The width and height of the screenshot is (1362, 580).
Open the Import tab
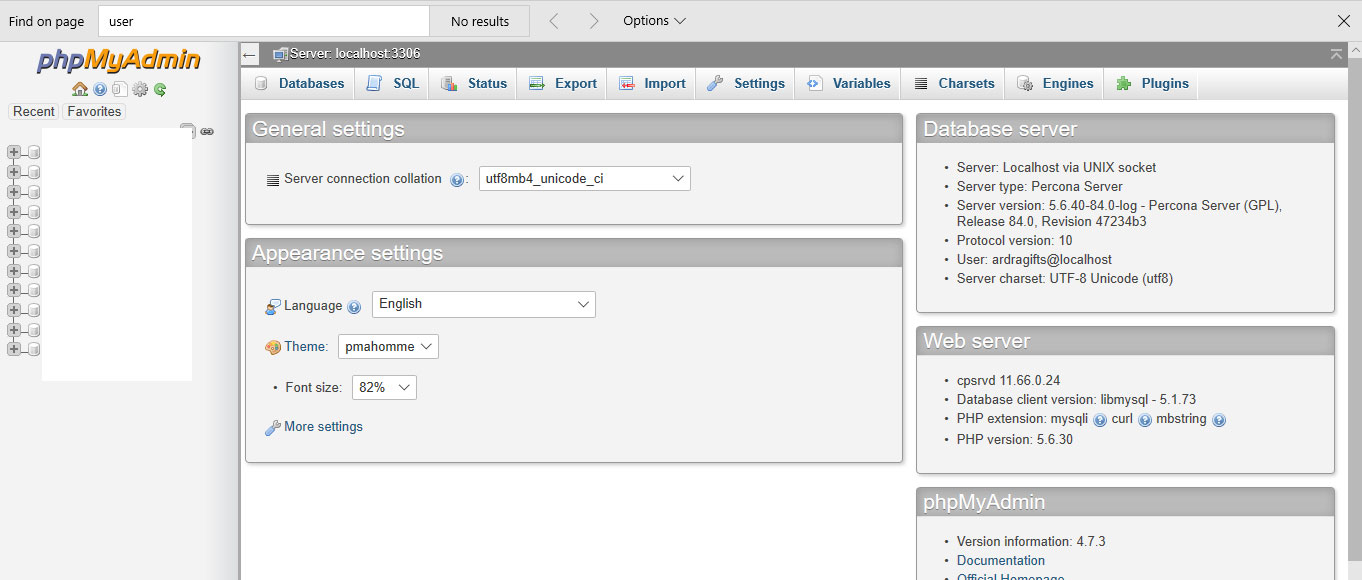click(x=651, y=84)
